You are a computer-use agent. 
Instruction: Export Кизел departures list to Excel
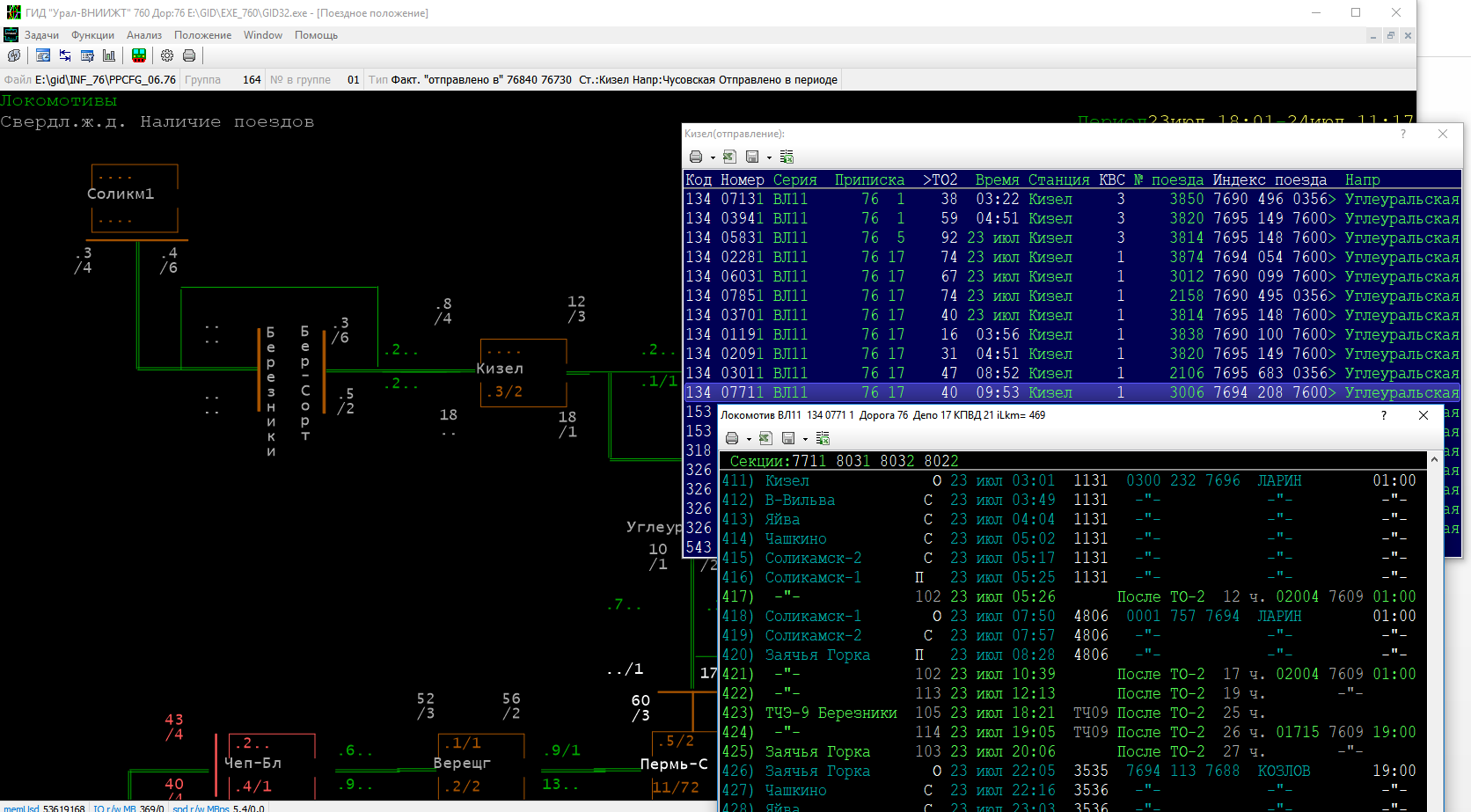(x=729, y=157)
